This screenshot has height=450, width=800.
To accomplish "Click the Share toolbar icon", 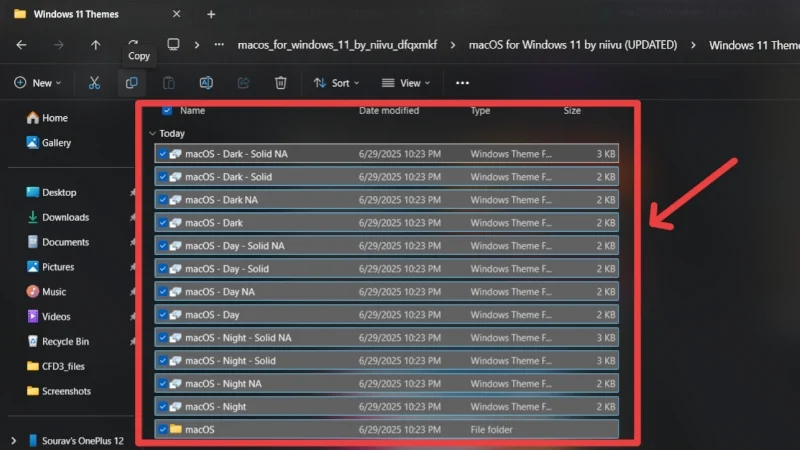I will pyautogui.click(x=243, y=83).
